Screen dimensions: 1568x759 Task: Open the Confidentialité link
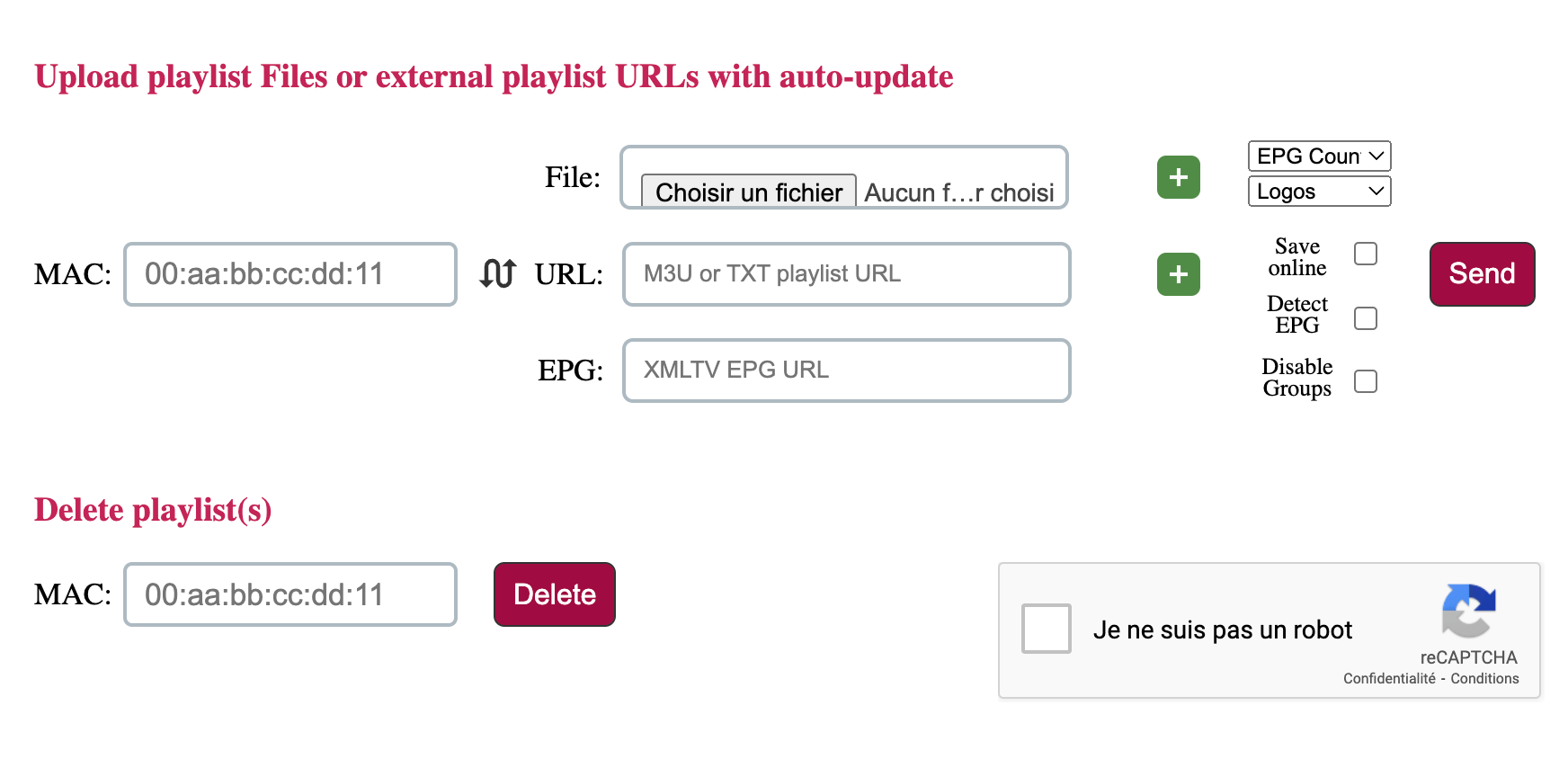[1389, 679]
